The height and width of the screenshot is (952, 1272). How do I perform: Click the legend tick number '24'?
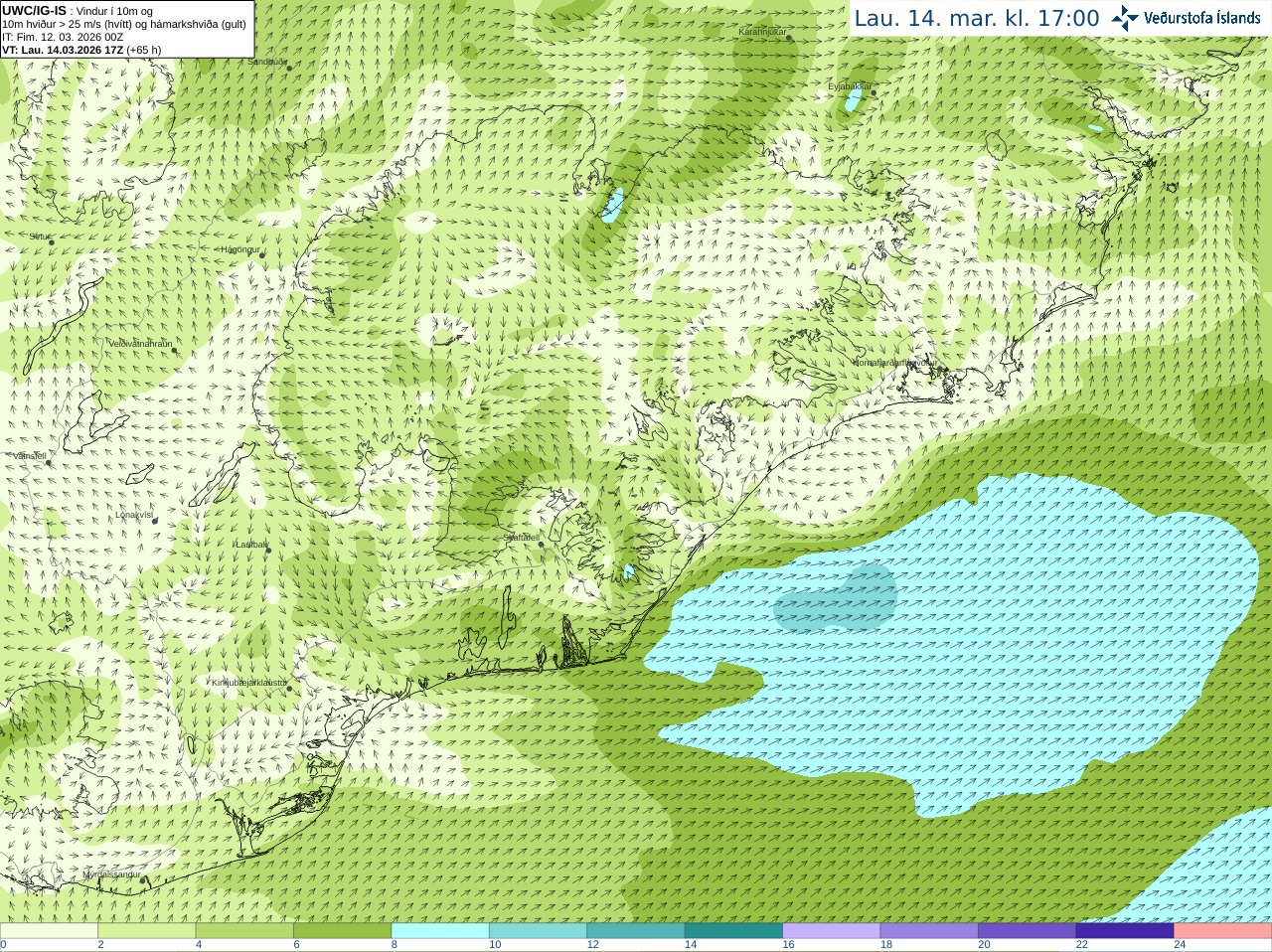pos(1180,945)
